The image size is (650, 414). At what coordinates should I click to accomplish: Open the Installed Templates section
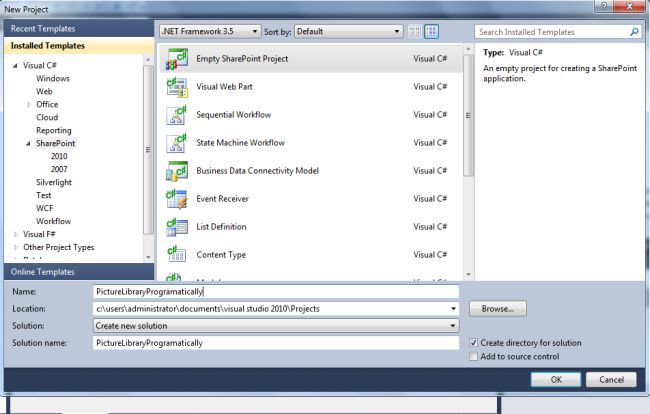click(x=79, y=46)
